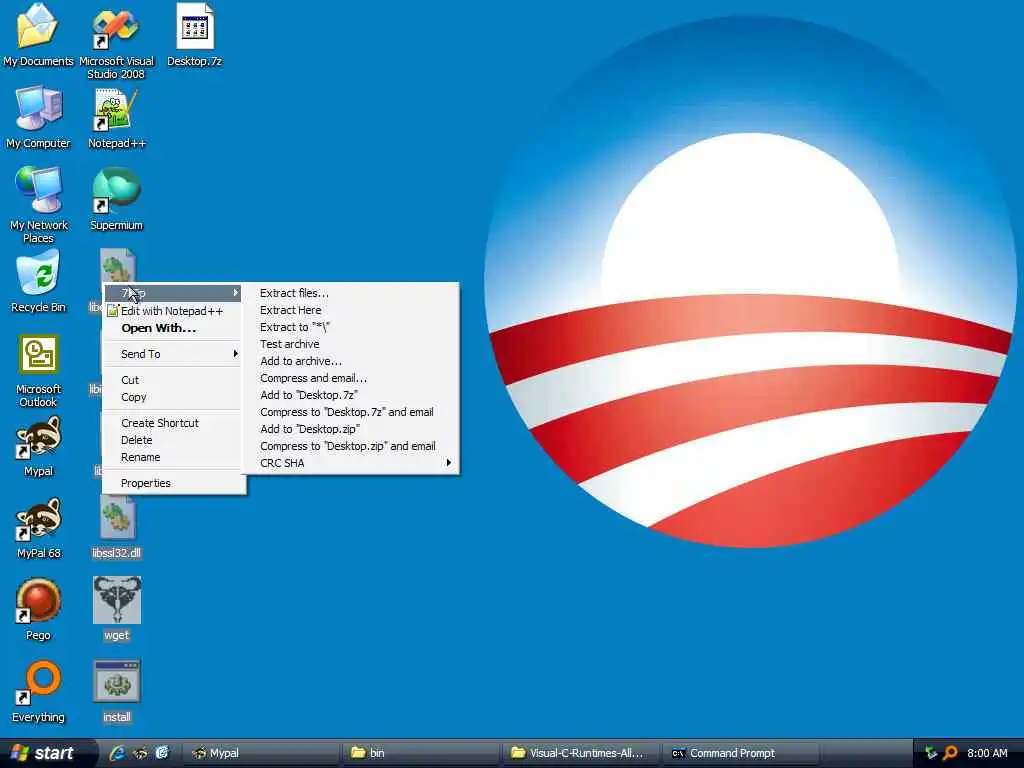Open the My Documents desktop icon
The width and height of the screenshot is (1024, 768).
click(37, 36)
